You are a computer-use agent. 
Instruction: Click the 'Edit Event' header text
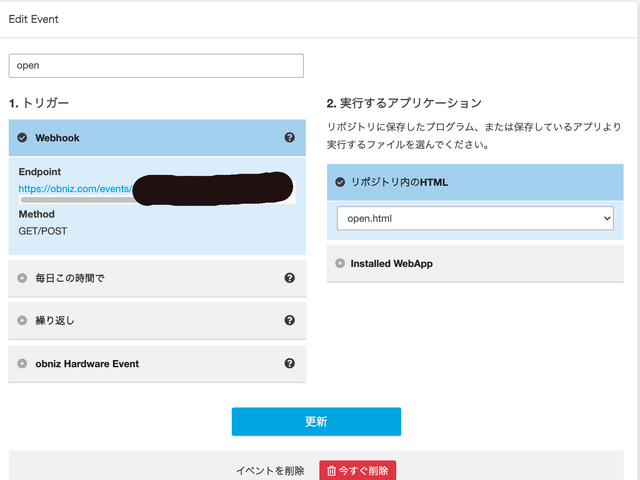(33, 19)
